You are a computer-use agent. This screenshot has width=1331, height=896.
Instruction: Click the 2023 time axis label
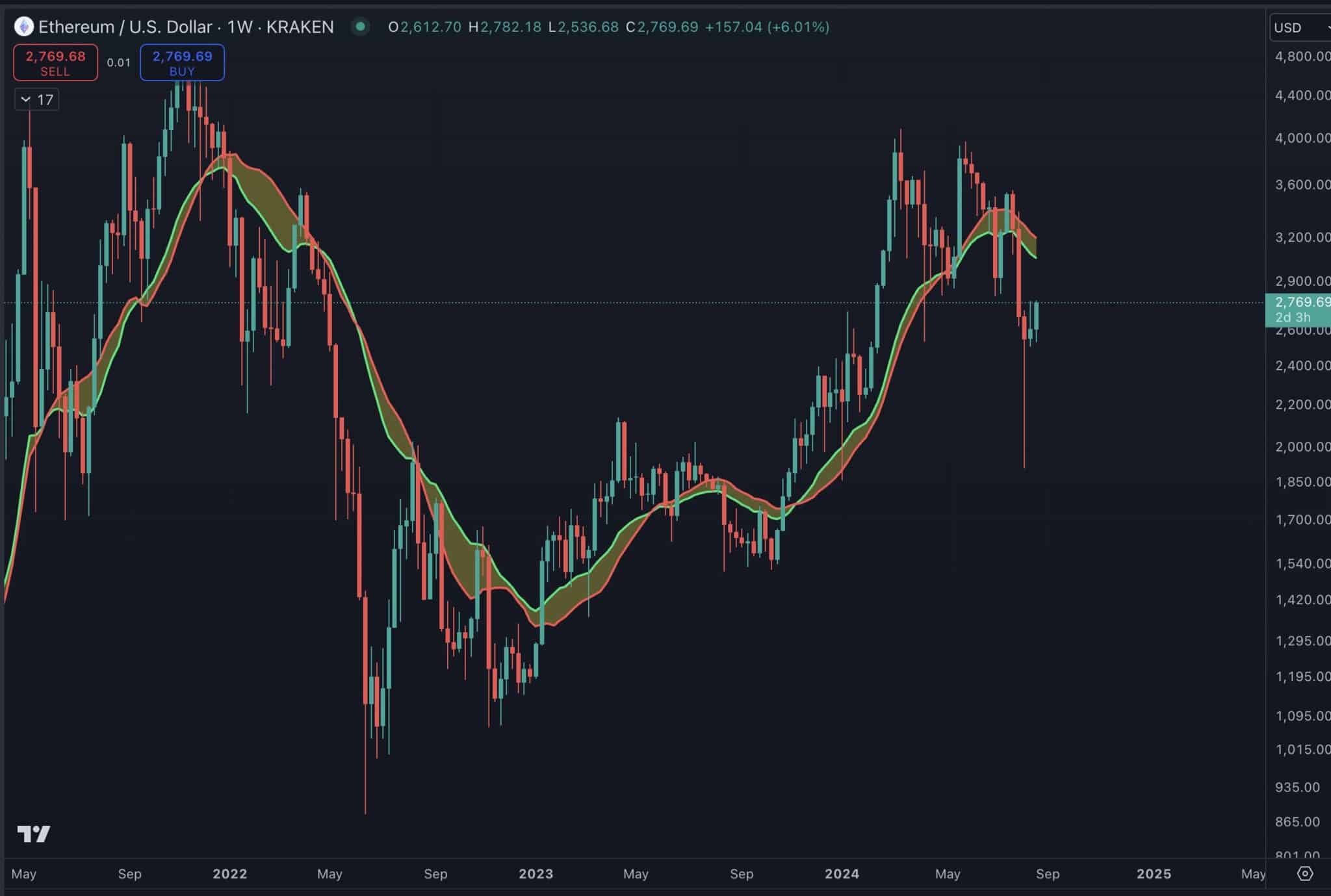536,874
